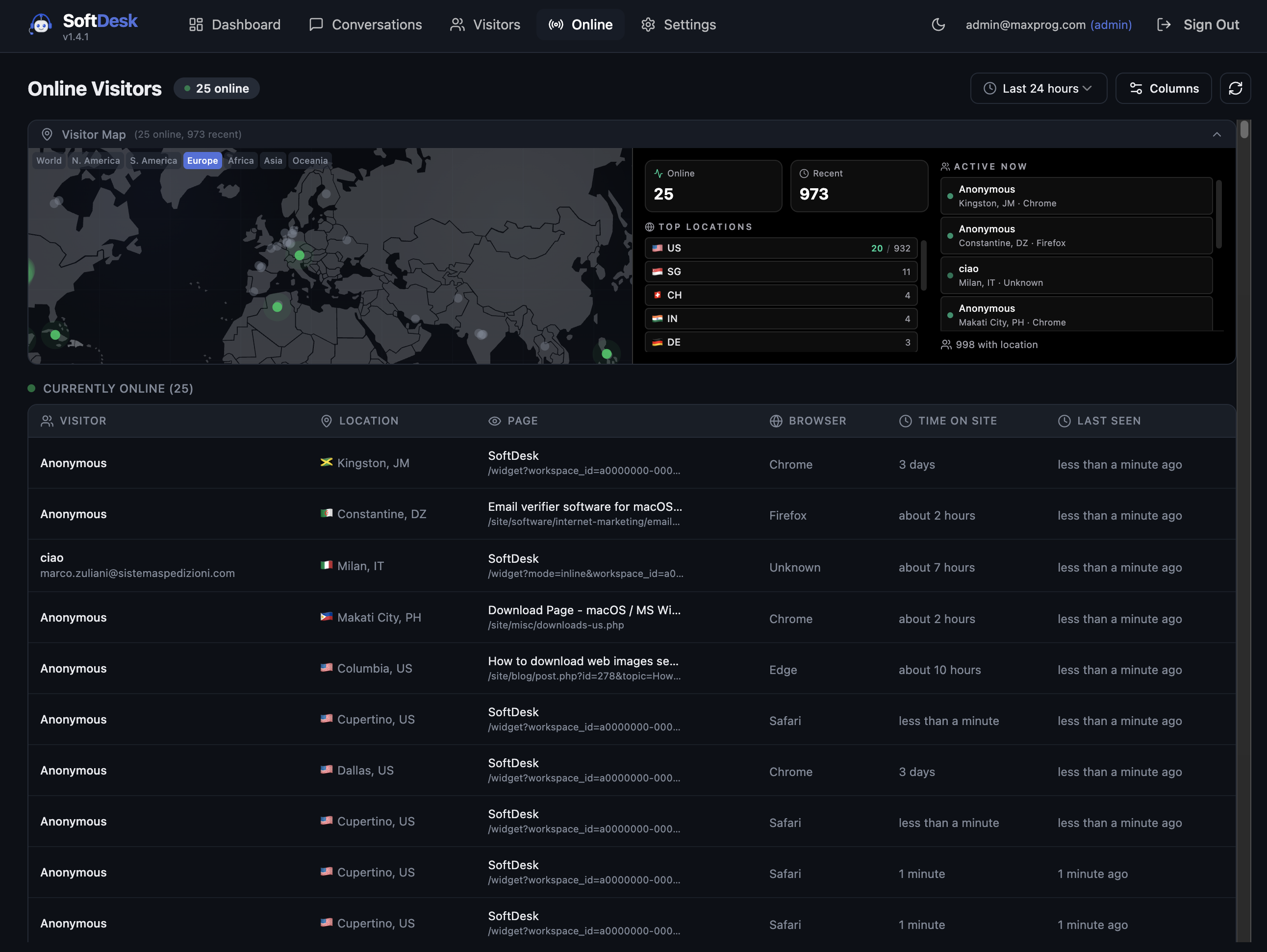Viewport: 1267px width, 952px height.
Task: Collapse the Visitor Map panel
Action: pyautogui.click(x=1216, y=134)
